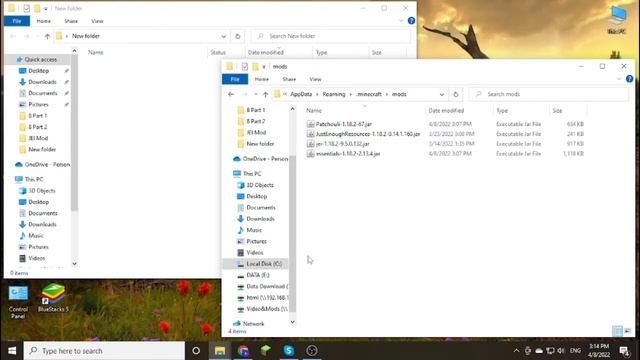Click .minecraft in the address breadcrumb
640x360 pixels.
coord(369,94)
